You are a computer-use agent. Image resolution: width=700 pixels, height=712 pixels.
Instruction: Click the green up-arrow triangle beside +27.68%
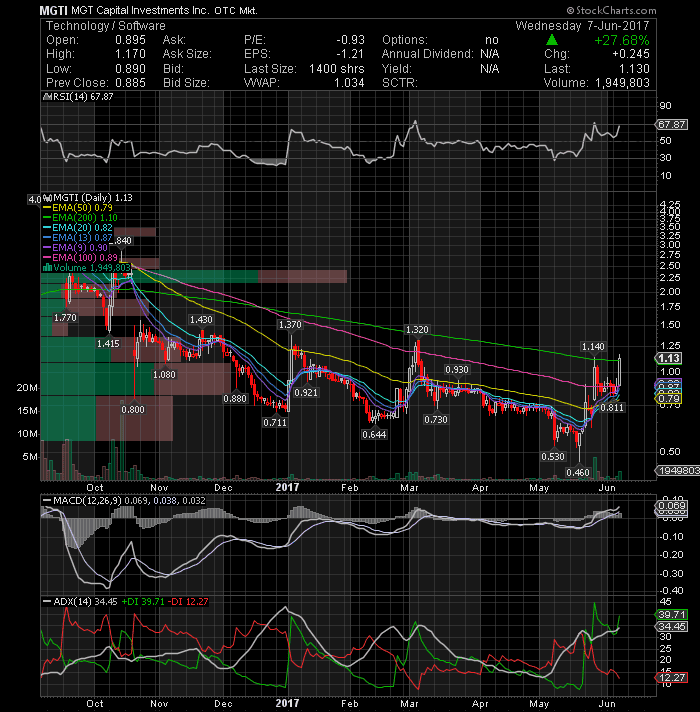tap(552, 40)
